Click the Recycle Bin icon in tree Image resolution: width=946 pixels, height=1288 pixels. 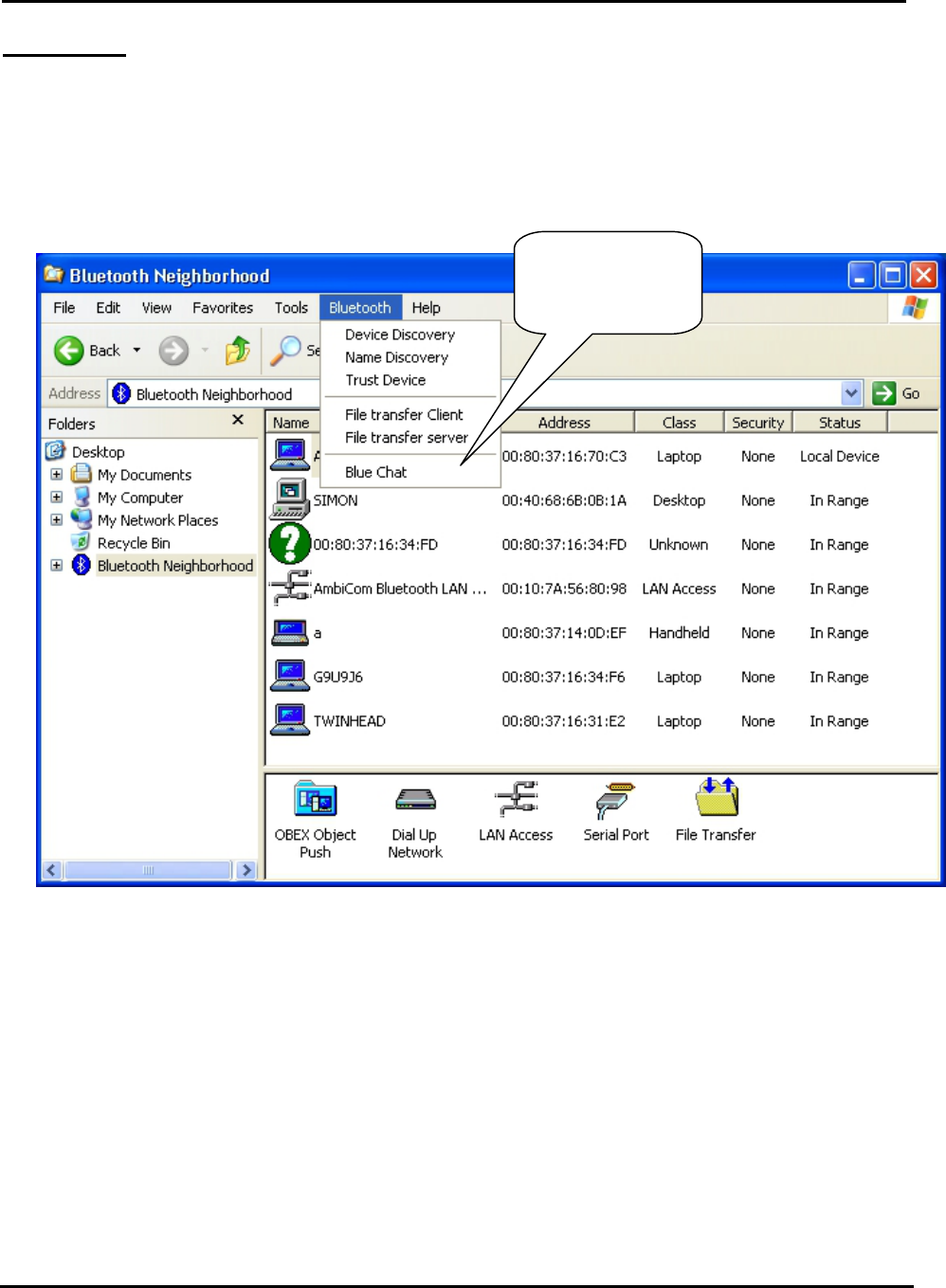(82, 542)
